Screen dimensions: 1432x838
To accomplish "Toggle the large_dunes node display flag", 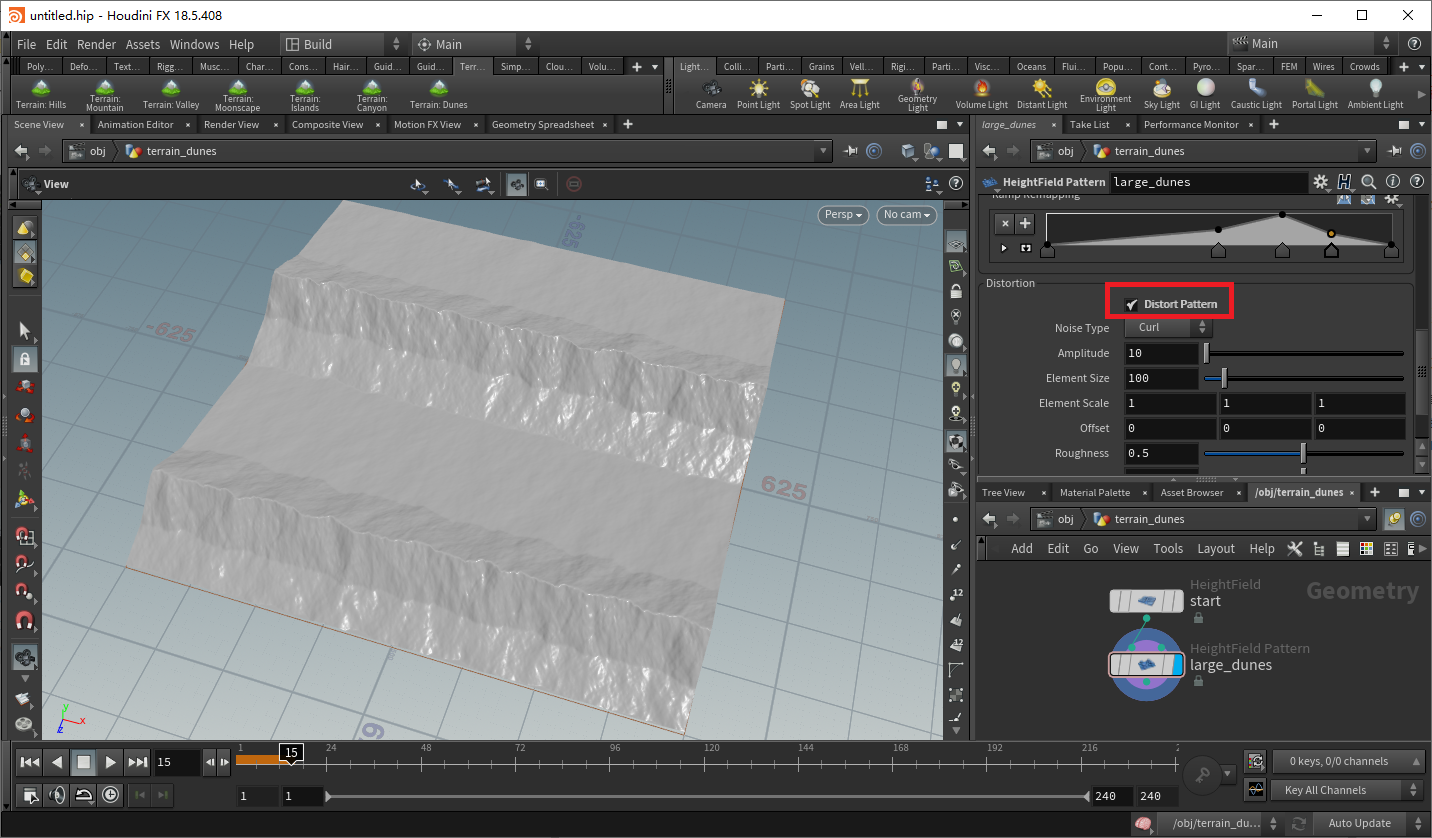I will [x=1176, y=665].
